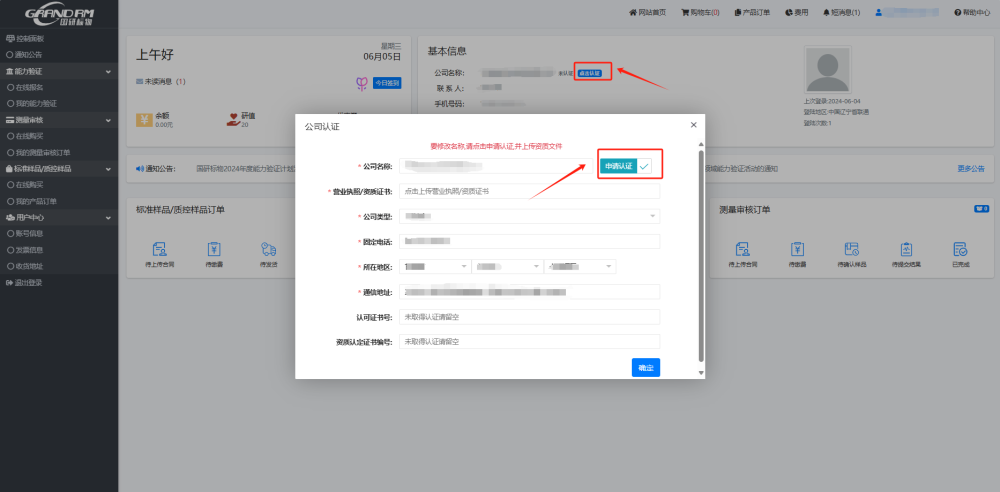Open the first 所在地区 province dropdown

[x=435, y=266]
